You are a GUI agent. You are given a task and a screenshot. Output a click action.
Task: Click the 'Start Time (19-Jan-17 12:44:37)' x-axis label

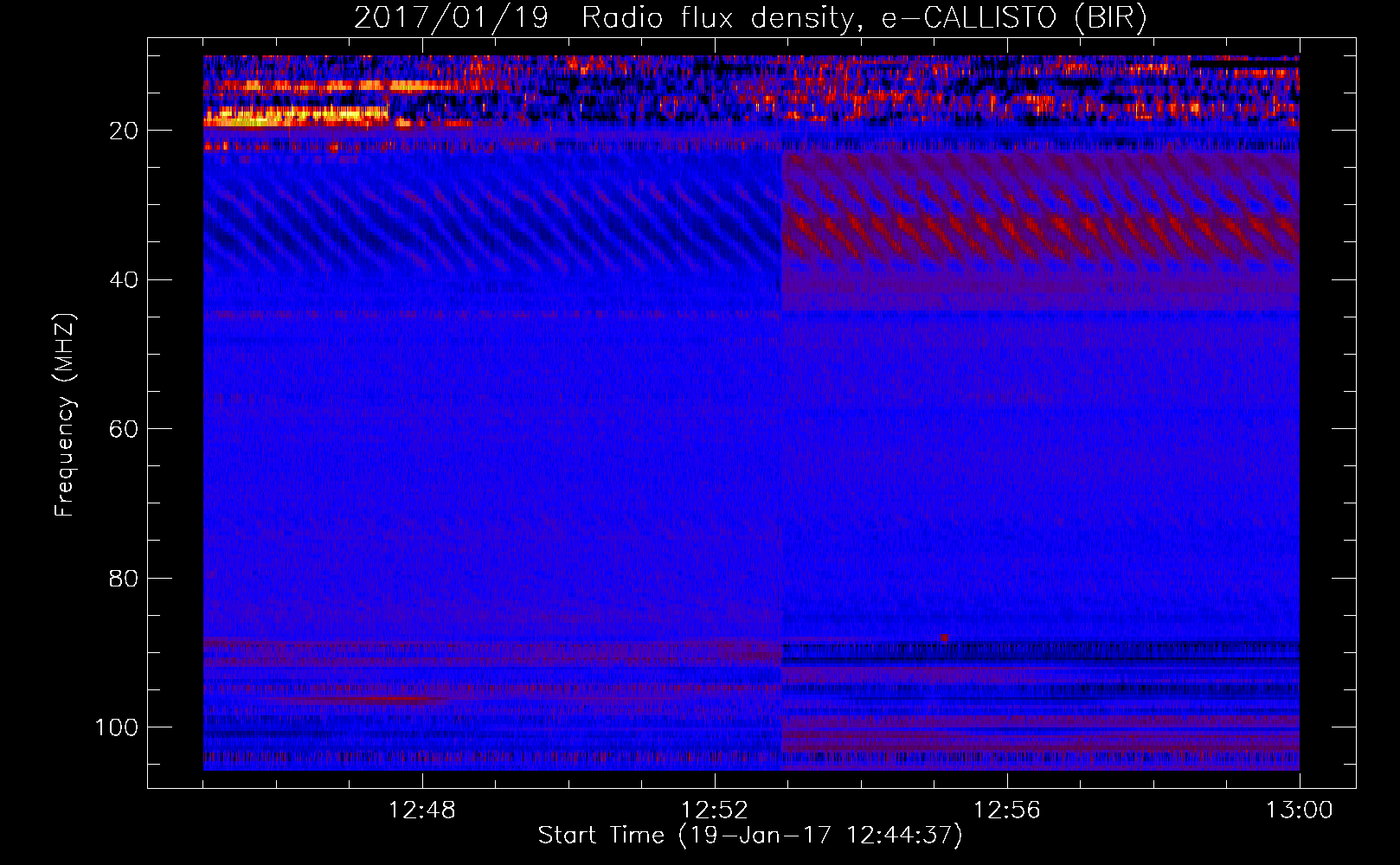click(750, 836)
